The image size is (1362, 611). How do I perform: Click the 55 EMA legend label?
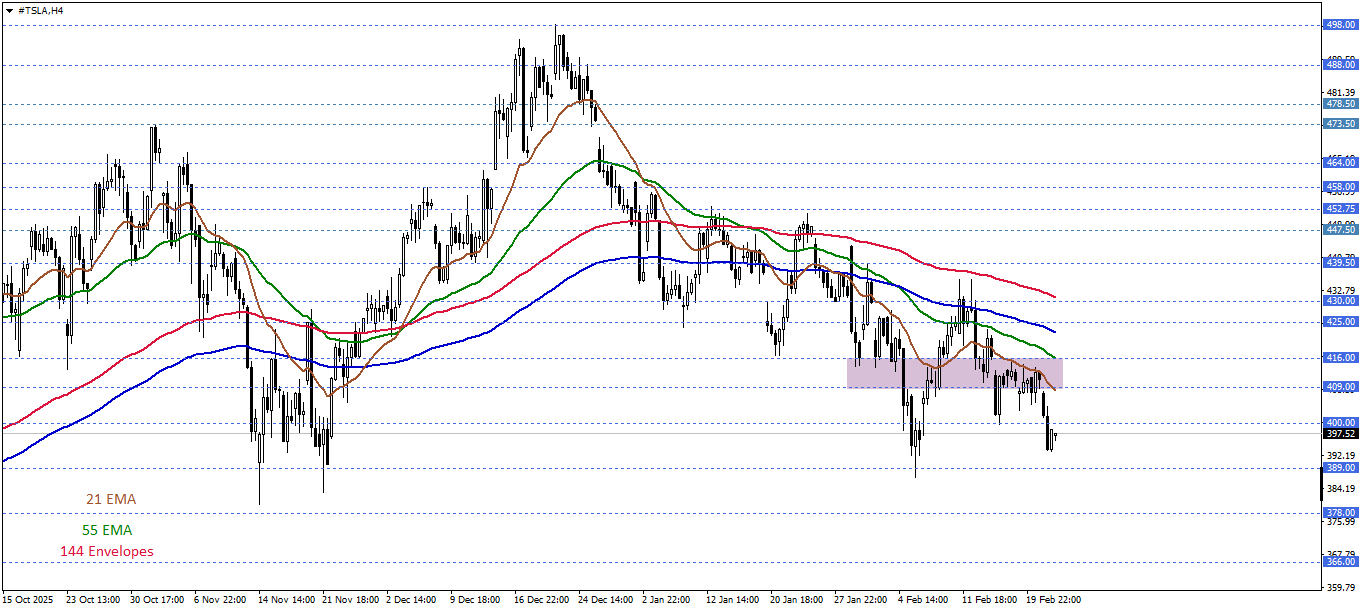[x=107, y=530]
